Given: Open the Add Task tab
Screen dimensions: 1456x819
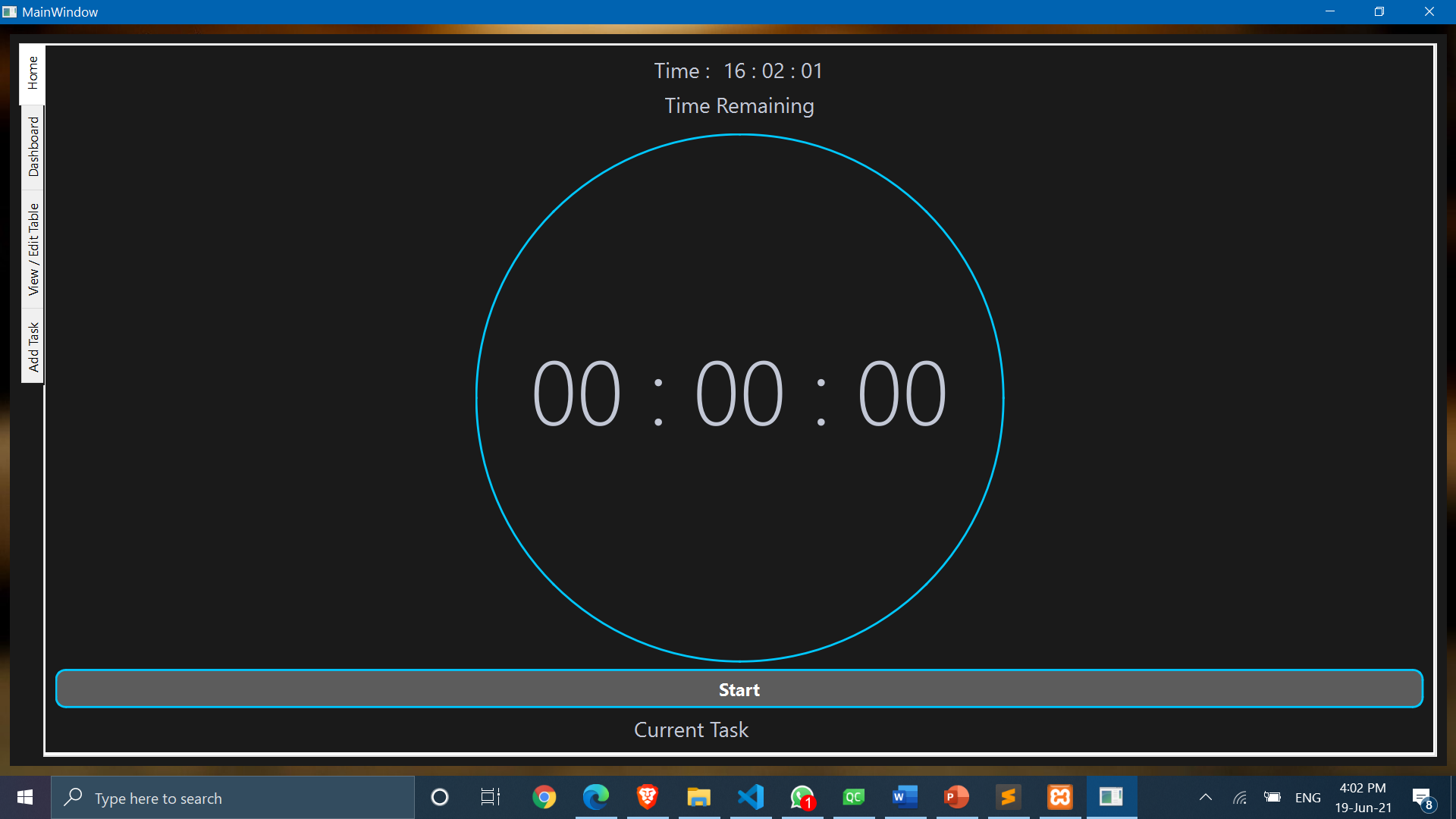Looking at the screenshot, I should pyautogui.click(x=32, y=345).
